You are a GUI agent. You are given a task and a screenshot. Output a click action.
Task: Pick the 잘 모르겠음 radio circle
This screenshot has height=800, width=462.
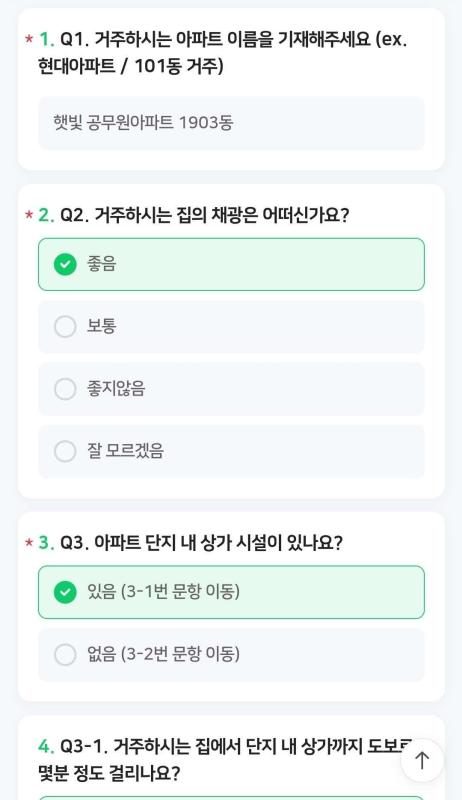[65, 451]
